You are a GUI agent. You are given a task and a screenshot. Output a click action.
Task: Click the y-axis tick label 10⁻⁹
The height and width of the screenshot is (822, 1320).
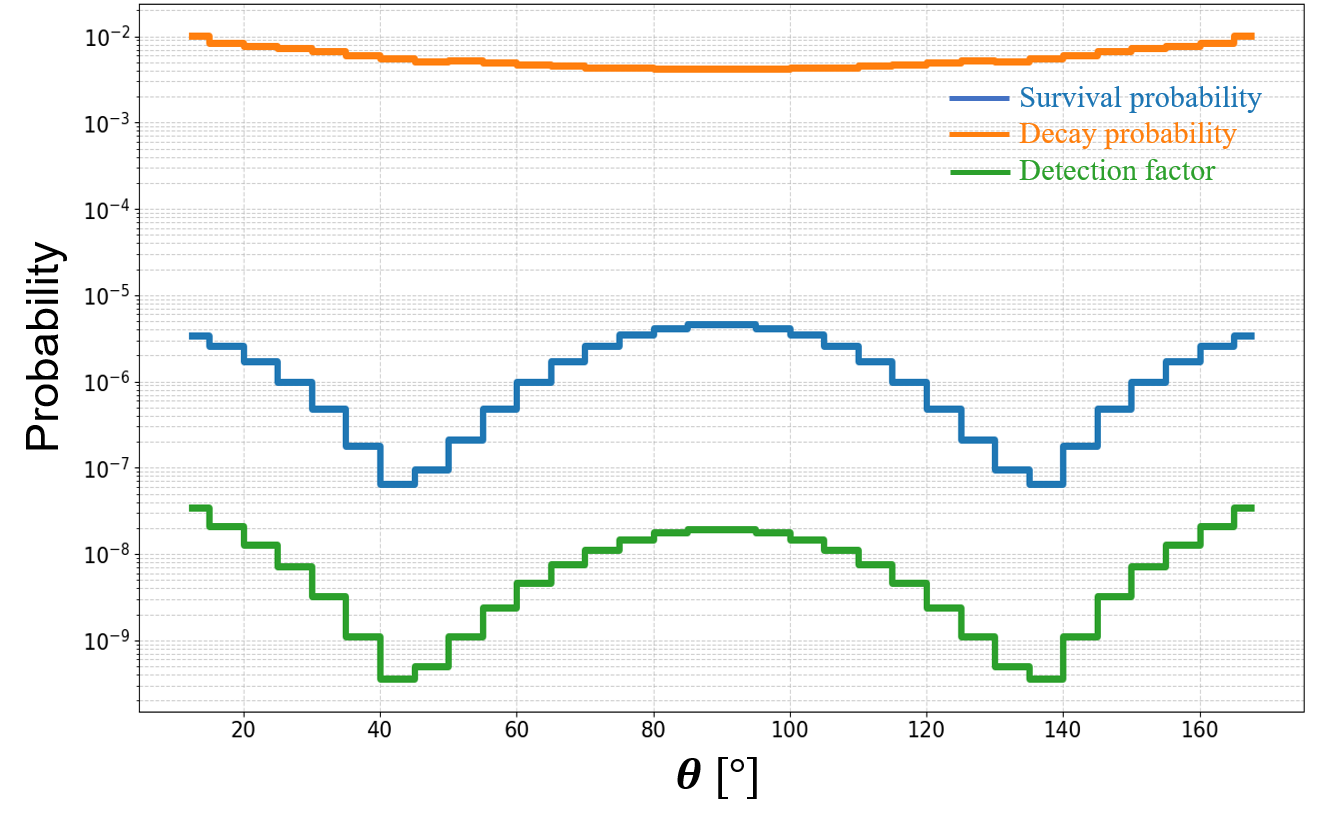(105, 639)
